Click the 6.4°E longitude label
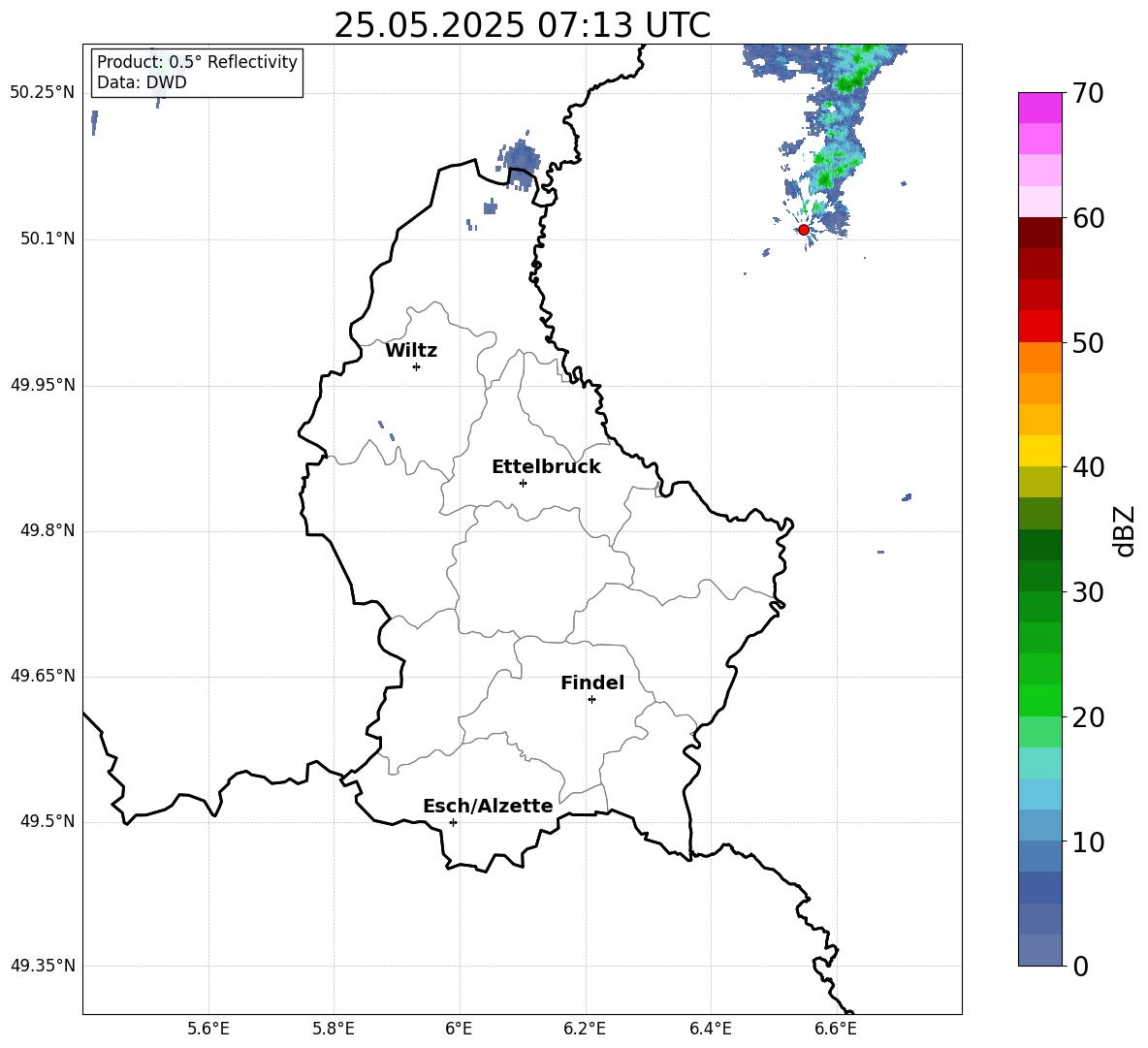The height and width of the screenshot is (1048, 1148). coord(710,1029)
